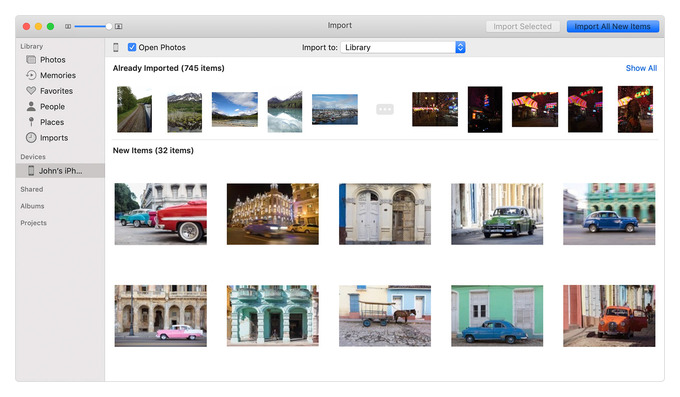Image resolution: width=680 pixels, height=397 pixels.
Task: Select the blue sky lake imported photo
Action: [235, 109]
